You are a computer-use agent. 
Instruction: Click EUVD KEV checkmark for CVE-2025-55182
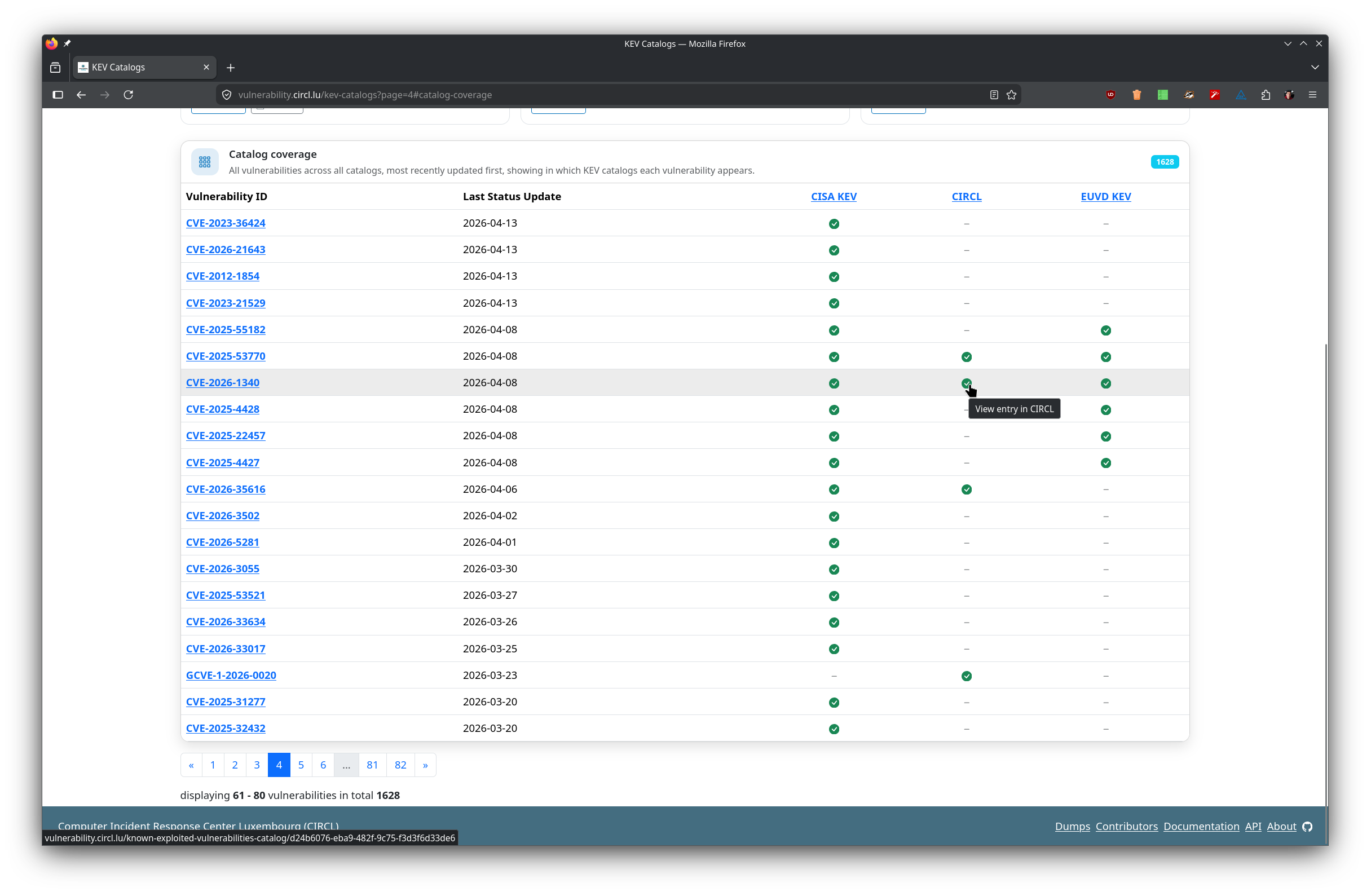point(1105,330)
